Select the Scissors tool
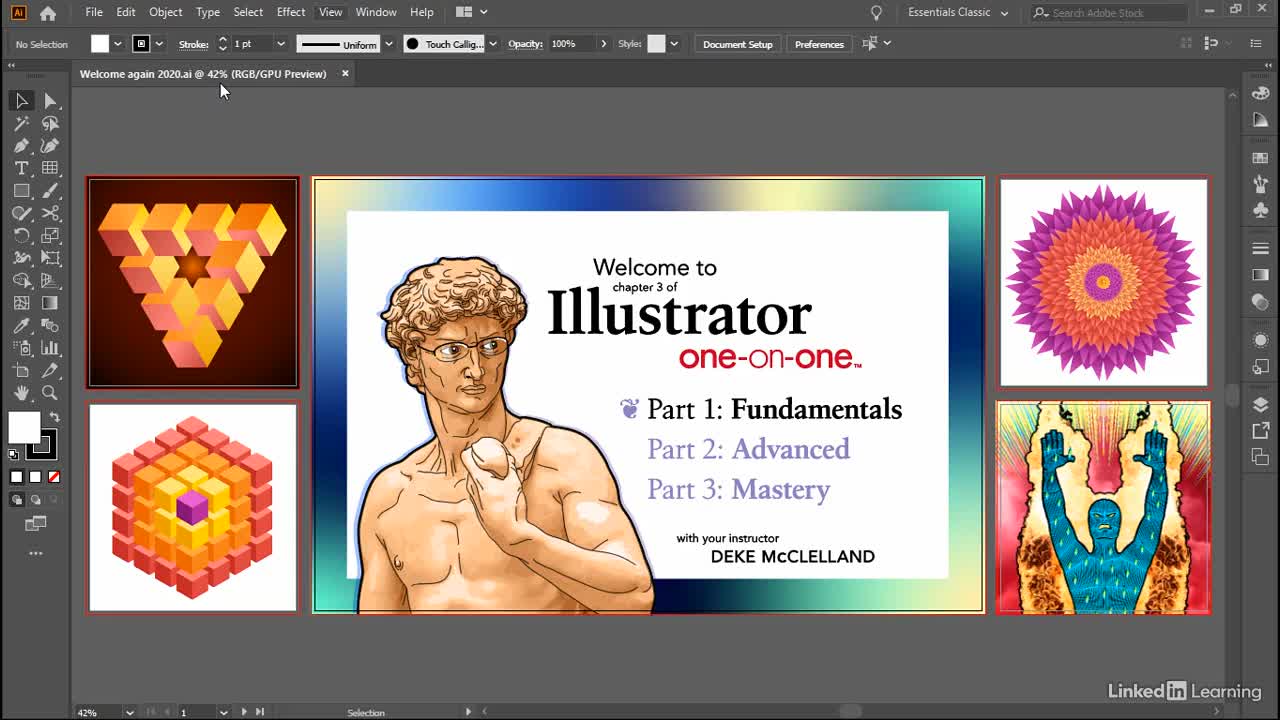This screenshot has height=720, width=1280. tap(50, 213)
